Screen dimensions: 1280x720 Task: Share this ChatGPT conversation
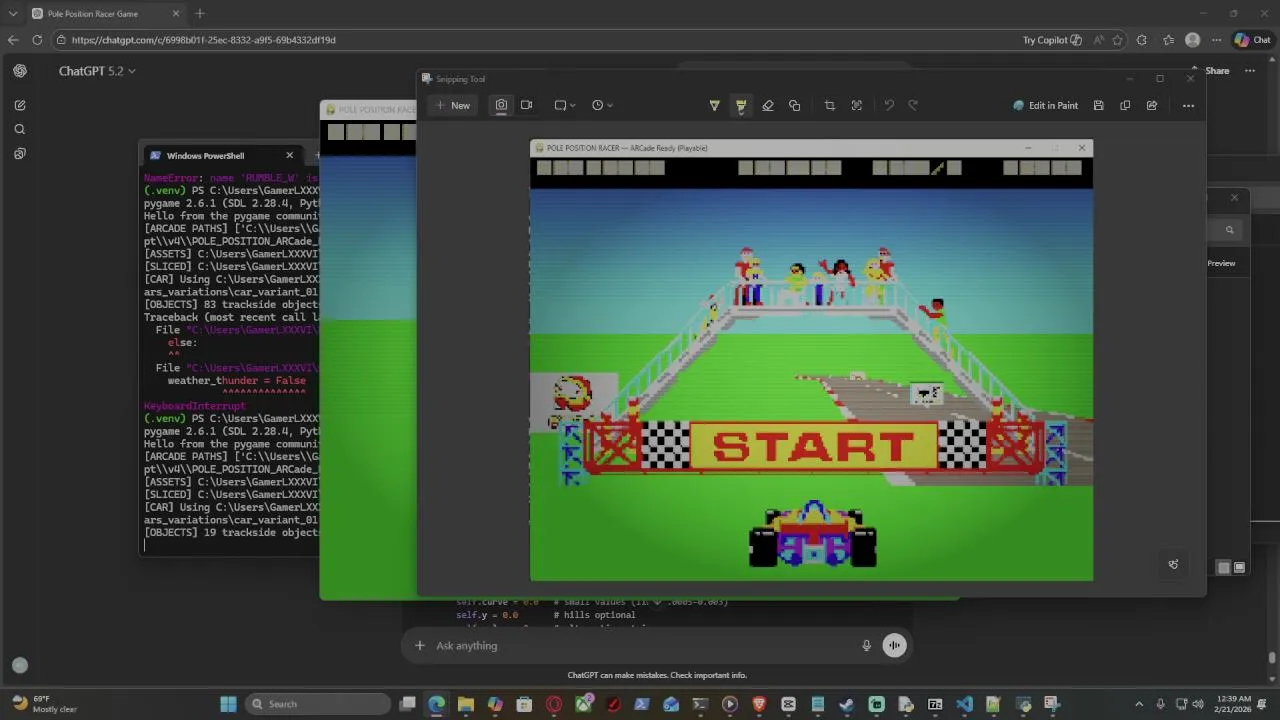(x=1217, y=71)
